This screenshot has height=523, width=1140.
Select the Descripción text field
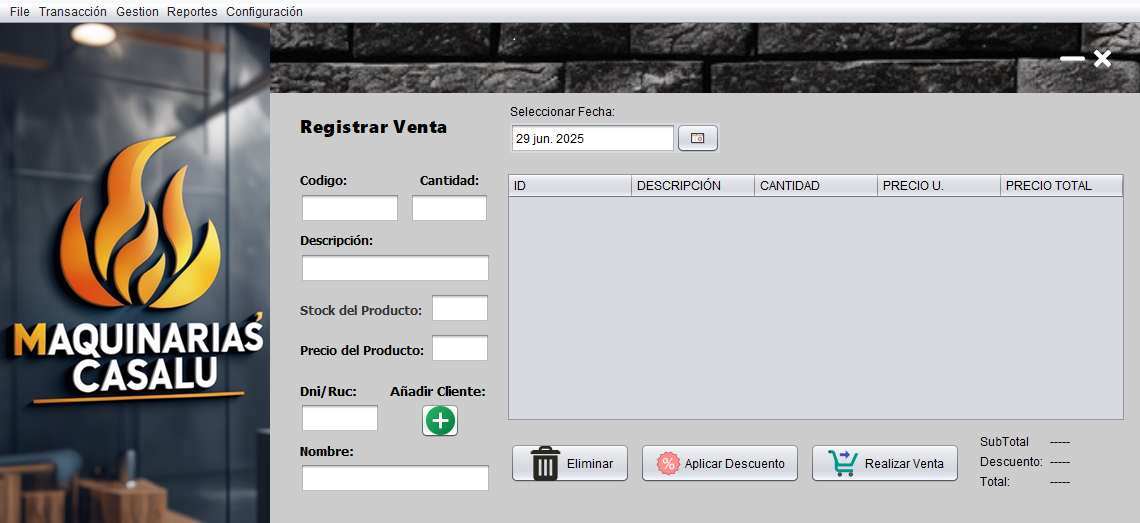click(x=395, y=268)
